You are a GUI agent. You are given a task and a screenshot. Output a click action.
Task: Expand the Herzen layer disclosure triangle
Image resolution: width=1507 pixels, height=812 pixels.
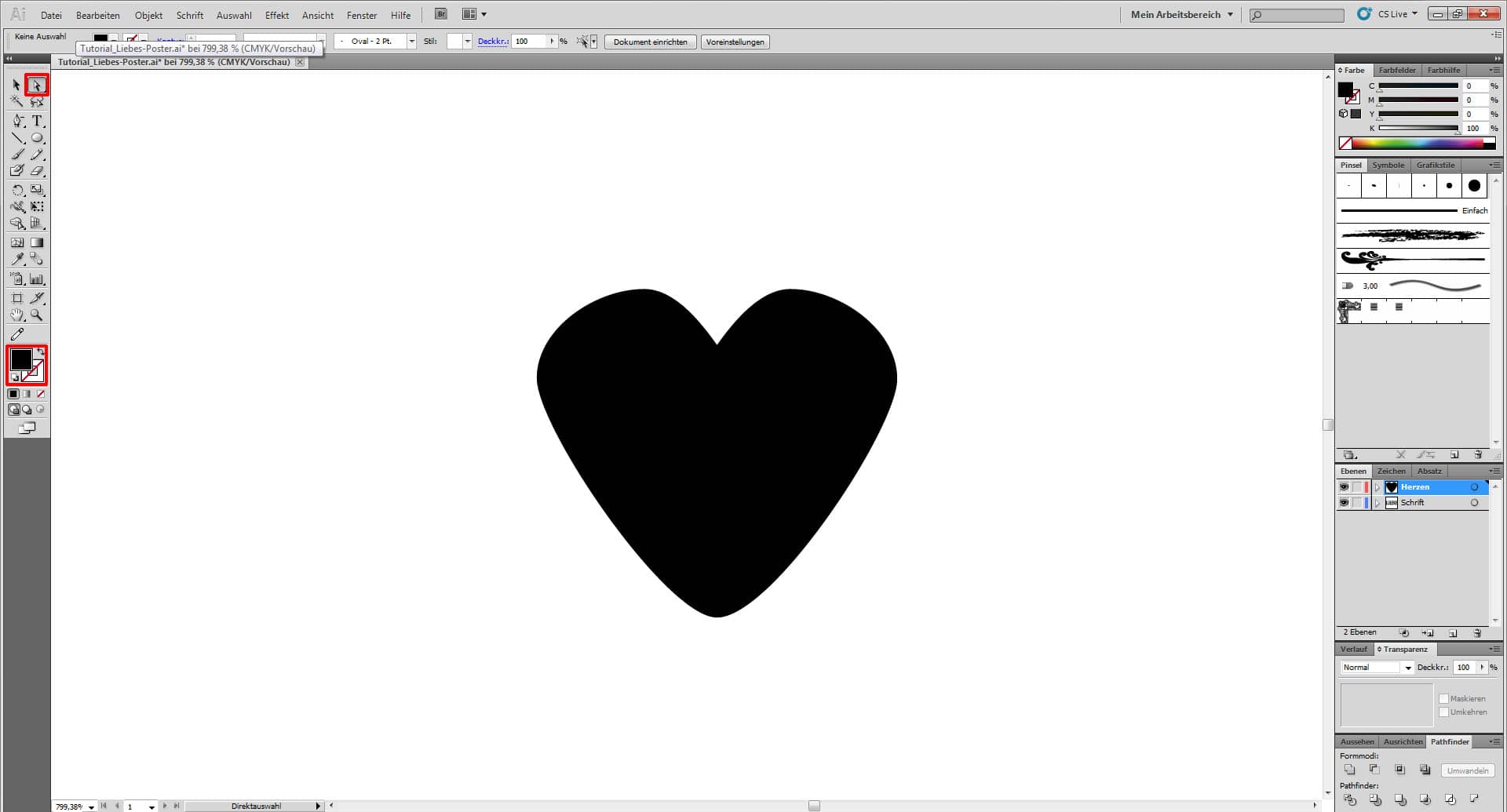tap(1378, 487)
